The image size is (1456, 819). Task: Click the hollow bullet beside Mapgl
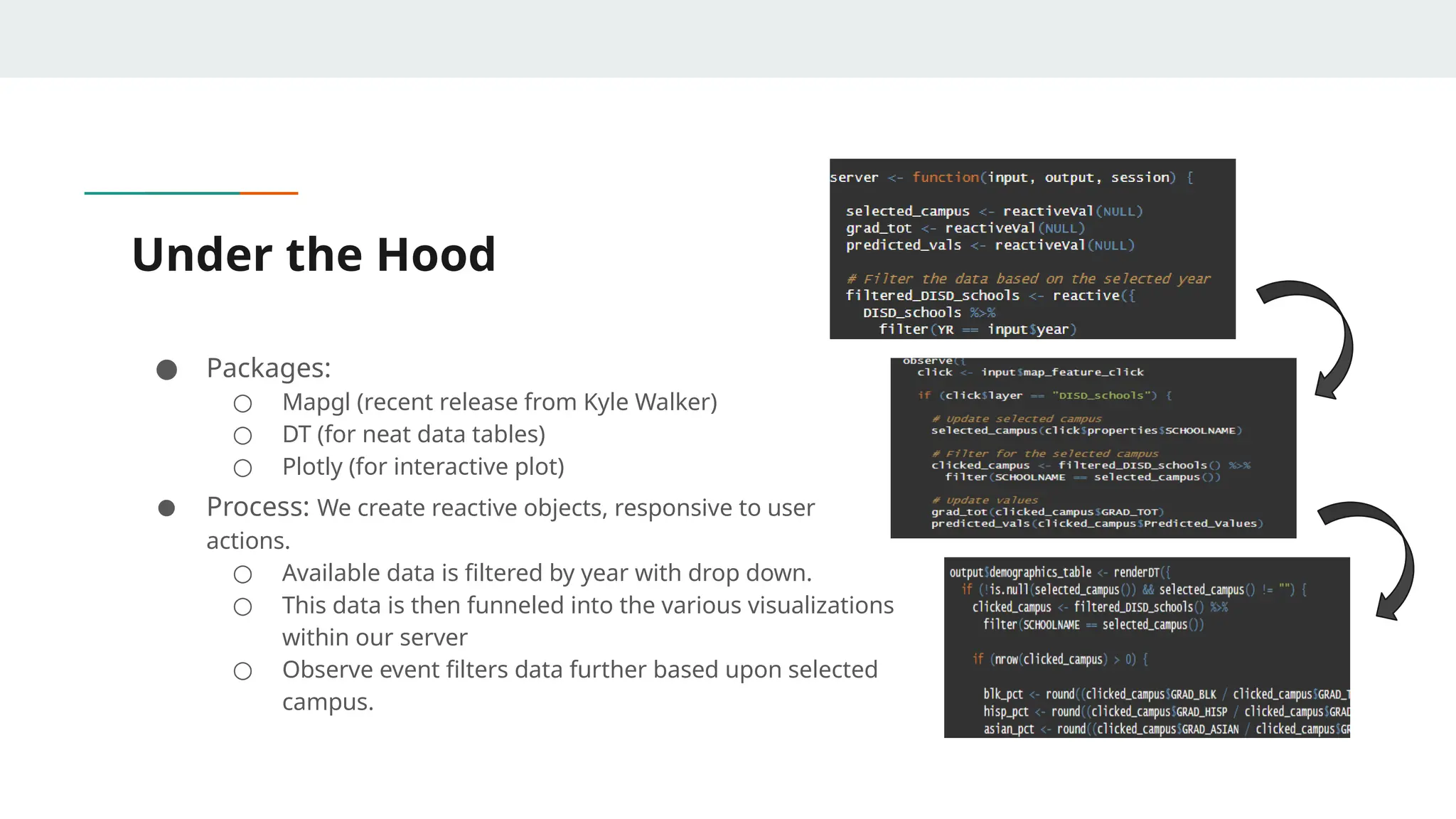click(x=243, y=404)
